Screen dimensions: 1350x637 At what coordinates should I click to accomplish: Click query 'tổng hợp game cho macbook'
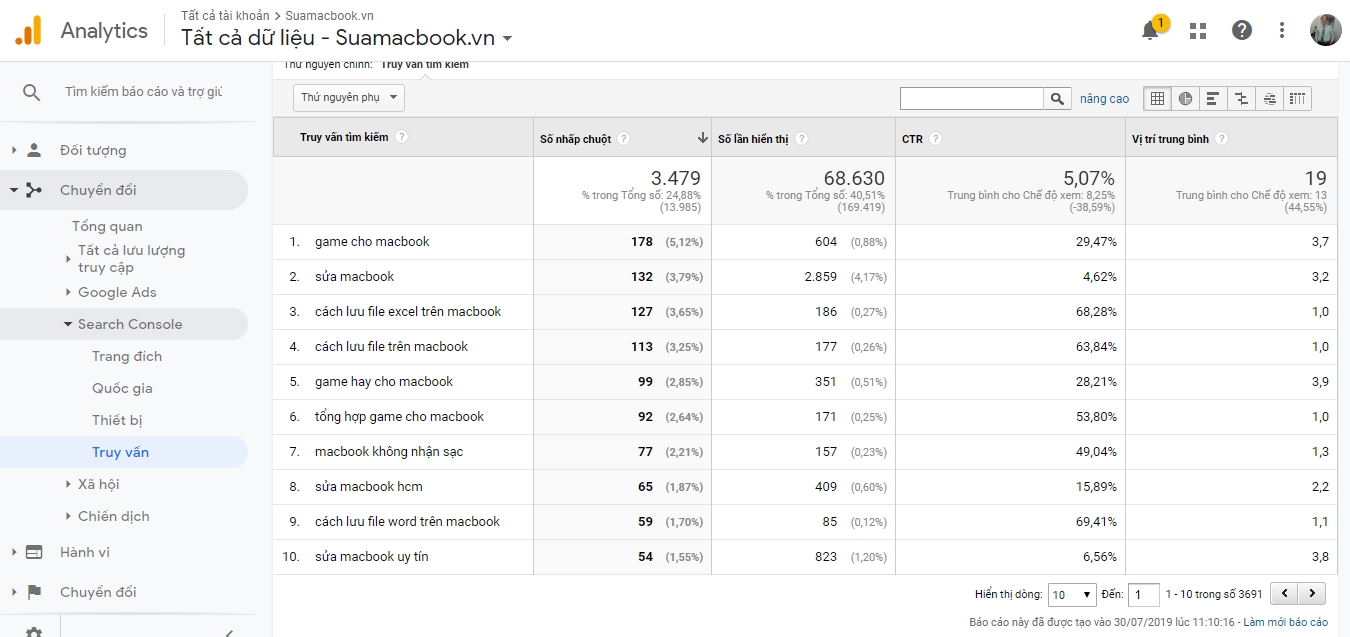tap(399, 416)
